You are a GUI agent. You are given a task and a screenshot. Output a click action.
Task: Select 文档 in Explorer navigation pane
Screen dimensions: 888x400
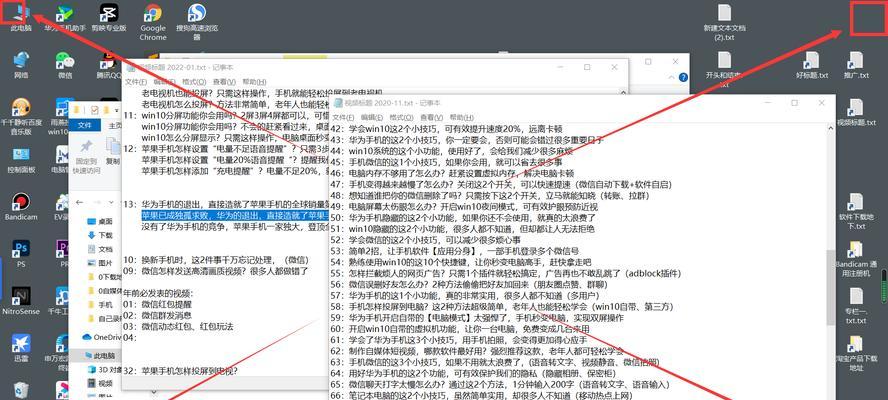coord(100,249)
